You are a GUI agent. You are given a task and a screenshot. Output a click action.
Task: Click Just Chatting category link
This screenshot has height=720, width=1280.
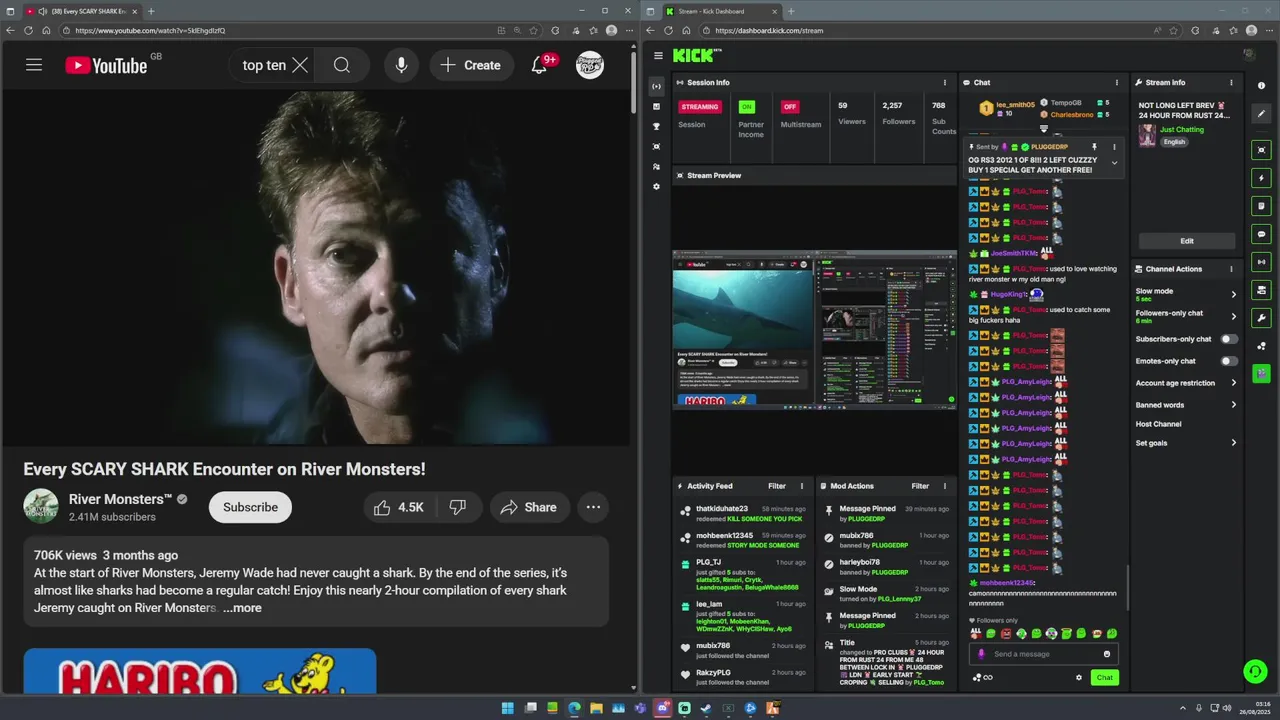click(1182, 129)
